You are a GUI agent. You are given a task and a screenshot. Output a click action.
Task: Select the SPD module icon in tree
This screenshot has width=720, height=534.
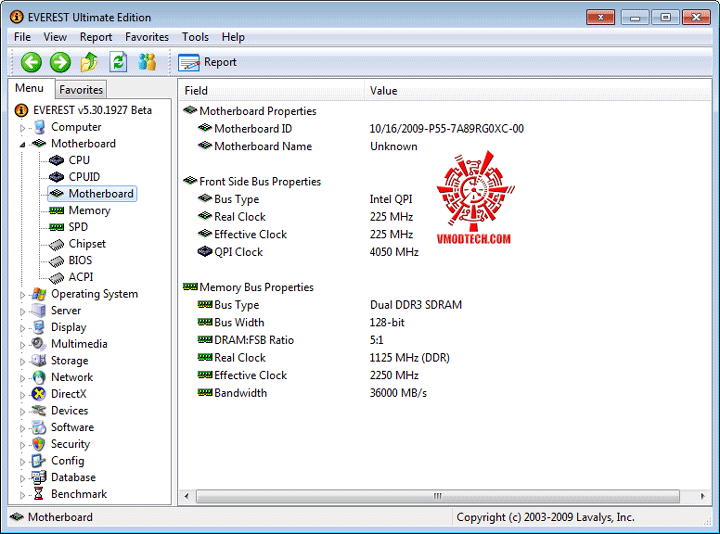(x=56, y=227)
